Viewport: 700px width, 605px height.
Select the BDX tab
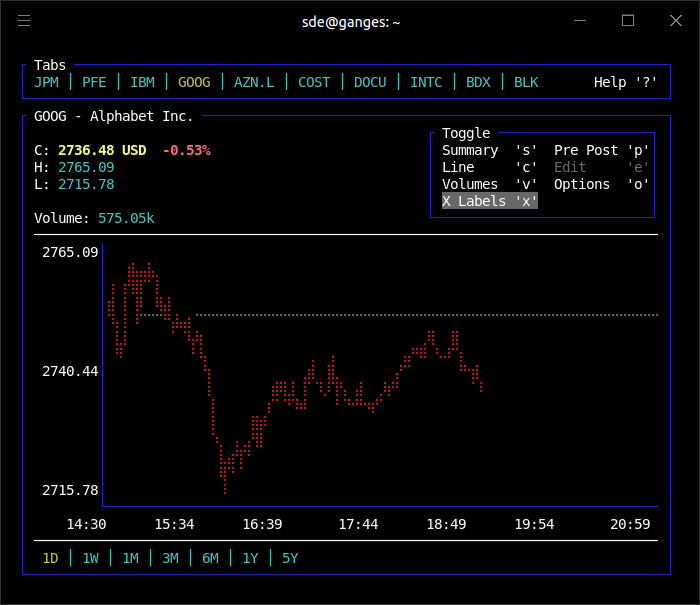(478, 83)
